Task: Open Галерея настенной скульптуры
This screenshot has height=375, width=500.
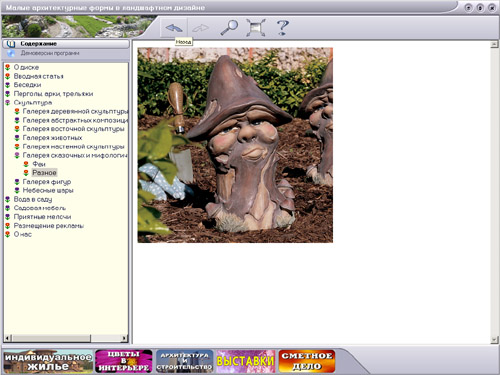Action: point(73,147)
